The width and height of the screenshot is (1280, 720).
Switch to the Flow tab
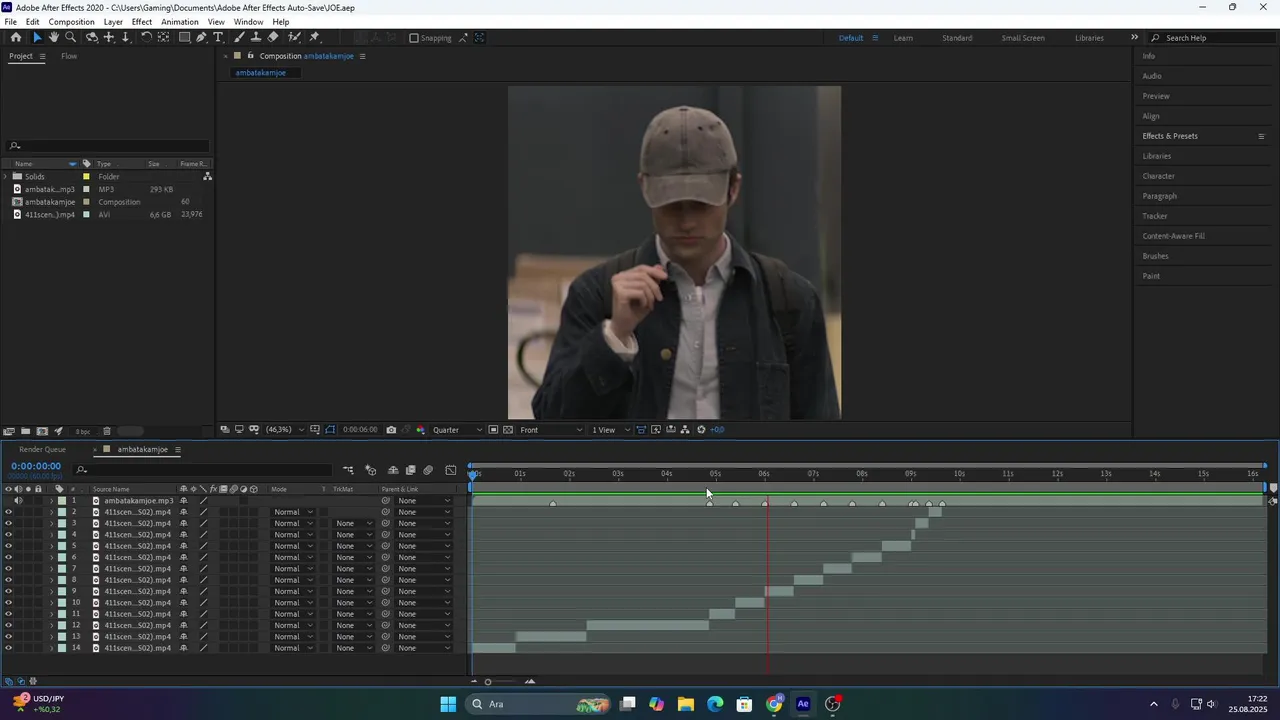(x=69, y=56)
